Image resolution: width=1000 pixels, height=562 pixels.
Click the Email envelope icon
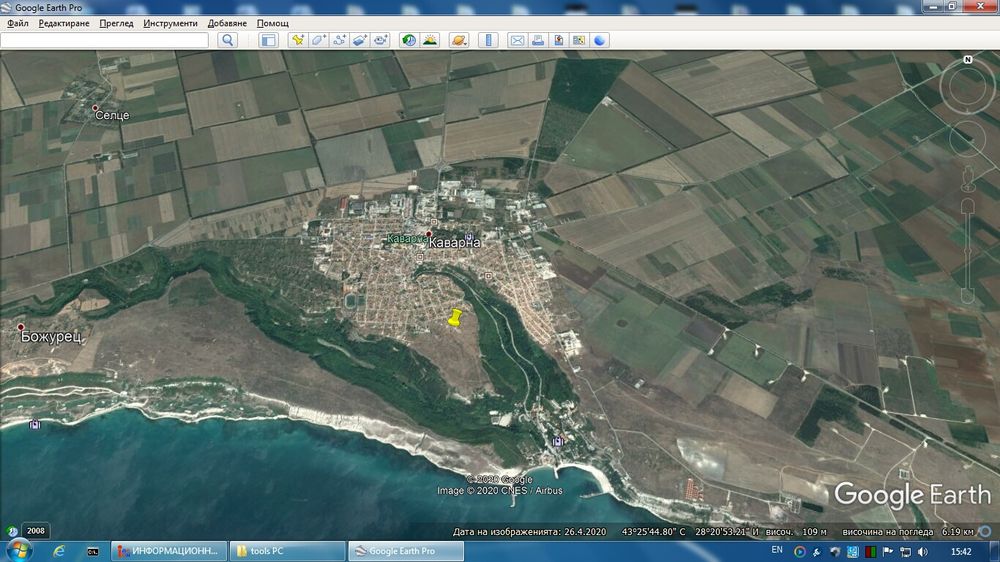(517, 40)
